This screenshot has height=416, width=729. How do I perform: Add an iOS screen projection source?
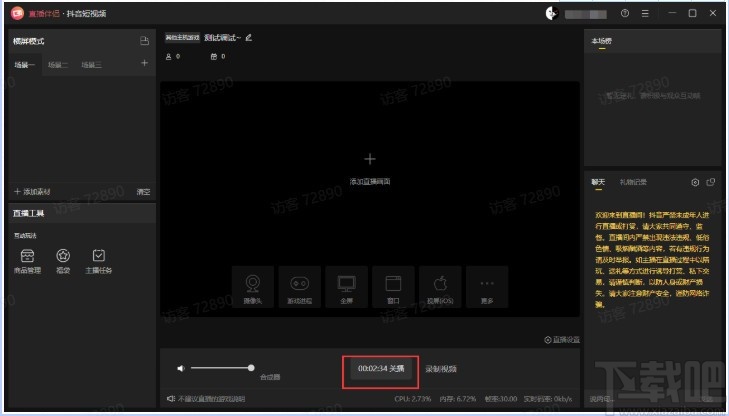(x=440, y=287)
